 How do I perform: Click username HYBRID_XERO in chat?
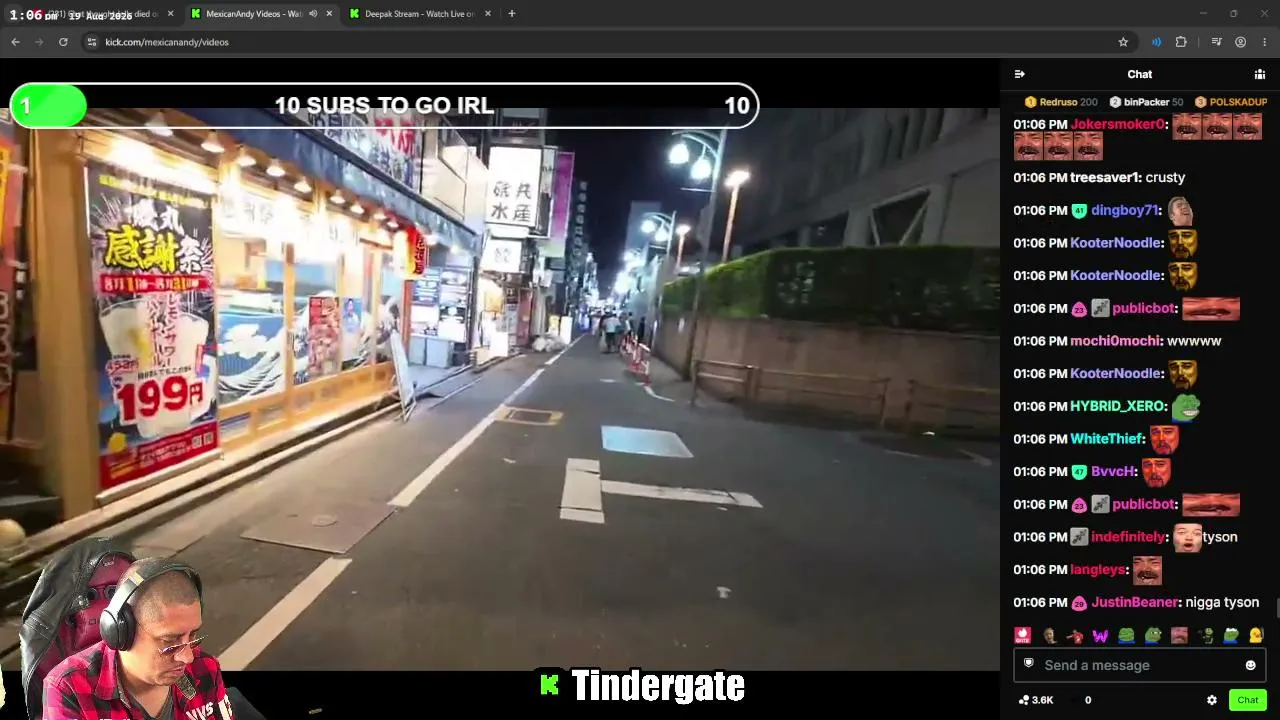[1117, 406]
